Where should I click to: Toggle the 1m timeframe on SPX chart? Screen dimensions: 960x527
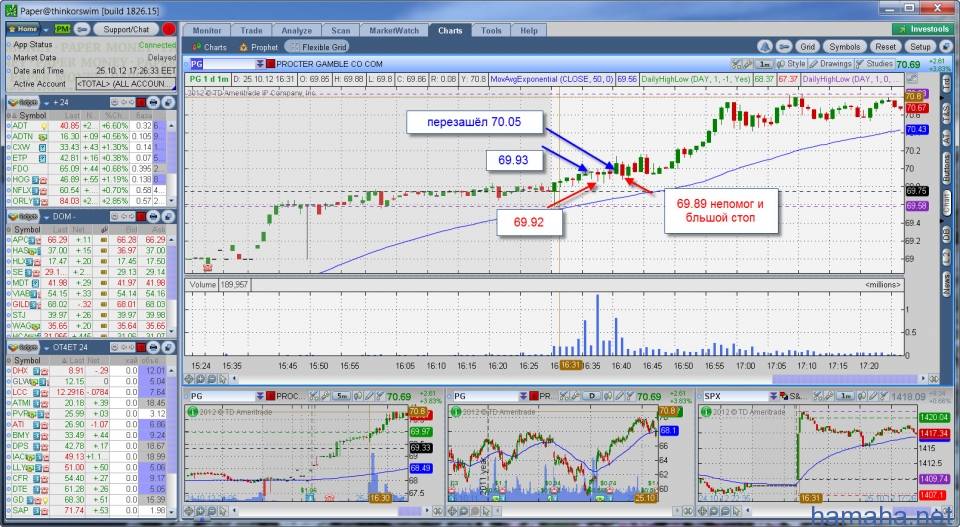click(846, 396)
